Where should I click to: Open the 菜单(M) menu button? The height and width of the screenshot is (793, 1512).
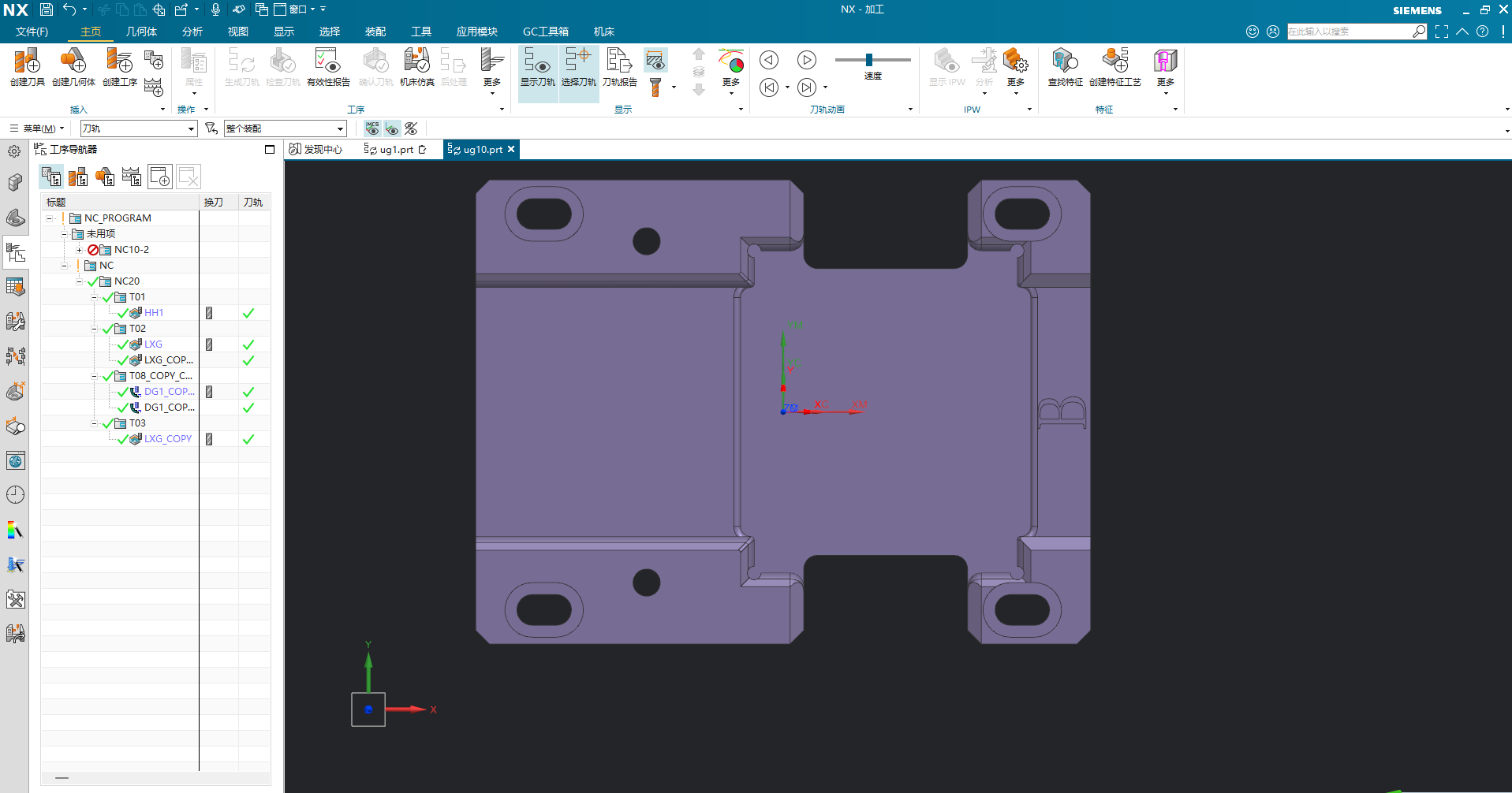(x=38, y=128)
